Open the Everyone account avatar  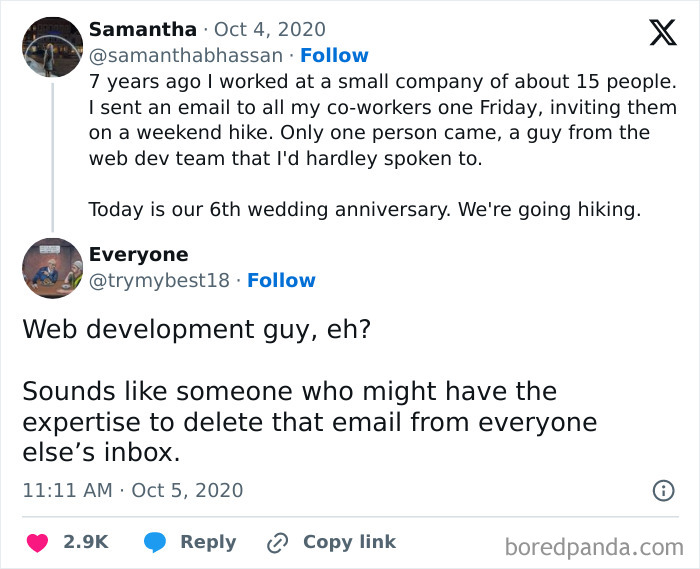click(x=52, y=268)
